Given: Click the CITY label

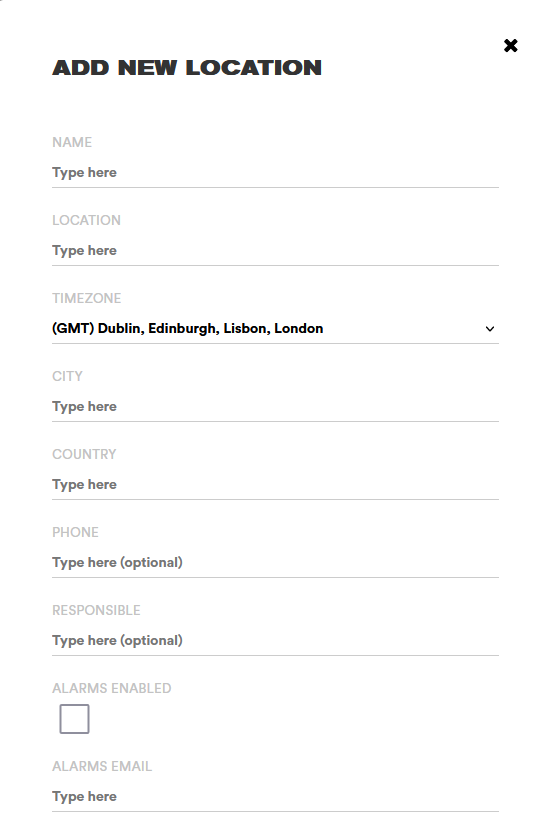Looking at the screenshot, I should 67,377.
